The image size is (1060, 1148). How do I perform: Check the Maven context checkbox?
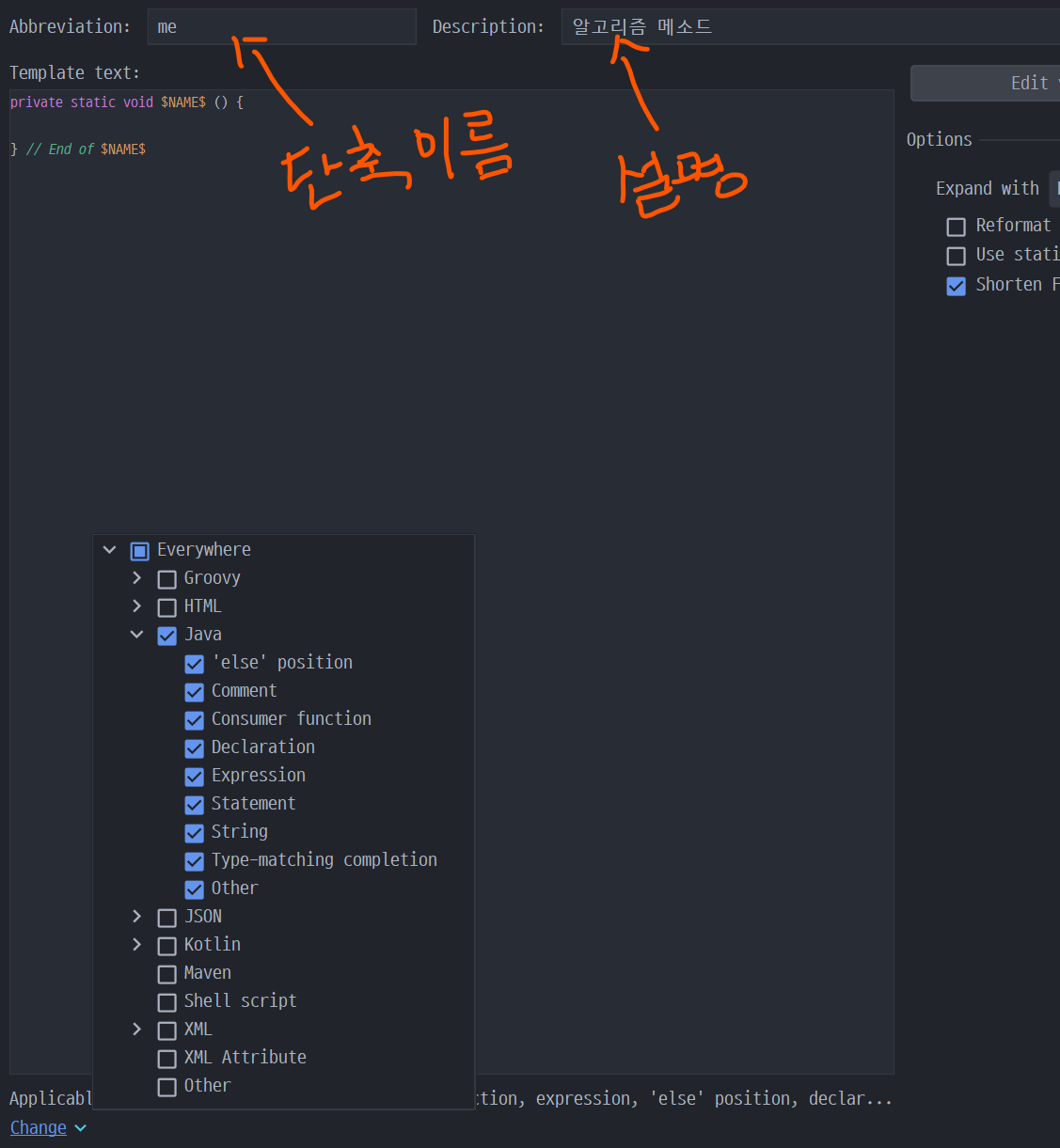[x=166, y=974]
